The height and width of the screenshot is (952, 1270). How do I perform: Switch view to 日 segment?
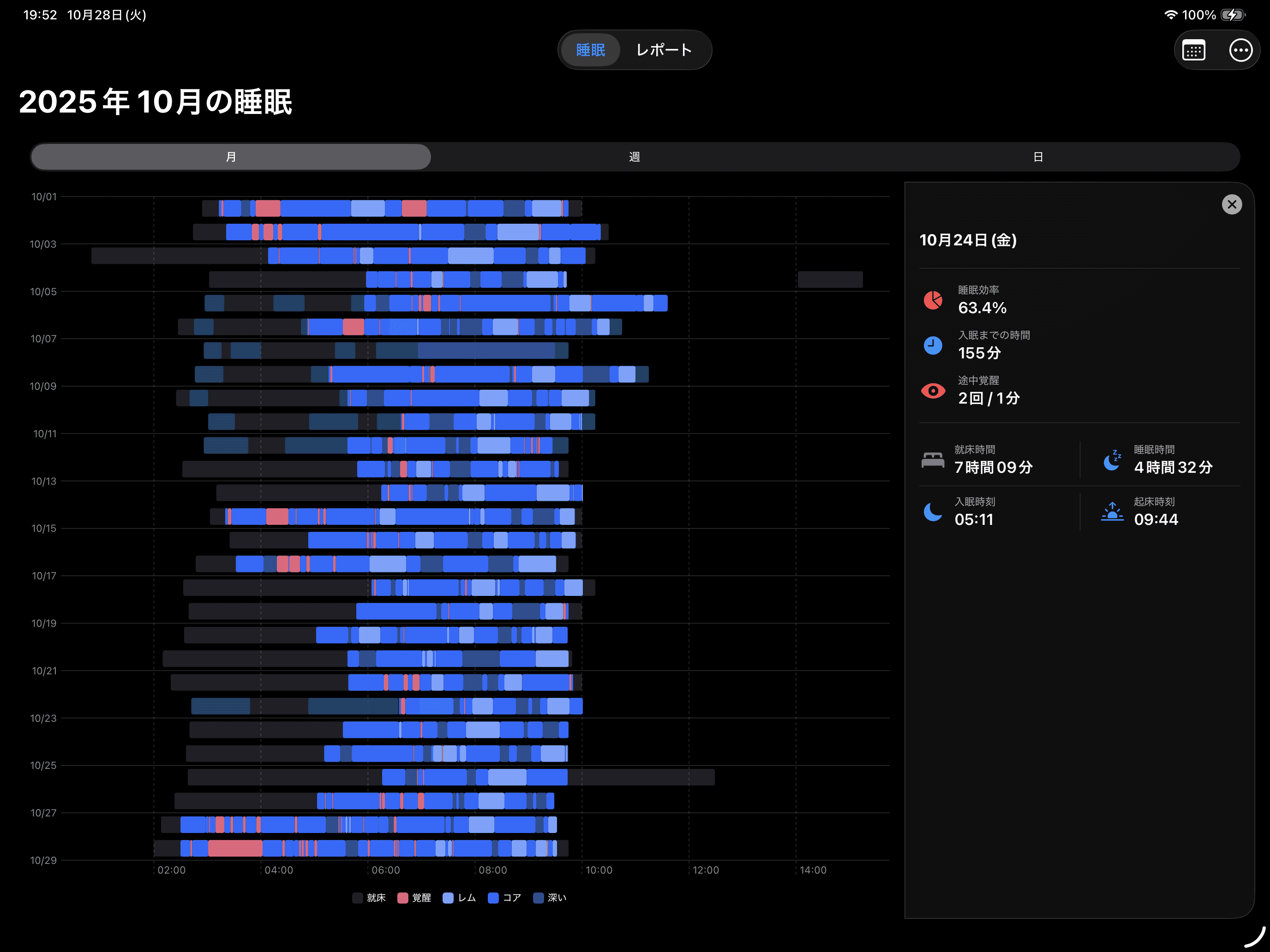(1038, 157)
